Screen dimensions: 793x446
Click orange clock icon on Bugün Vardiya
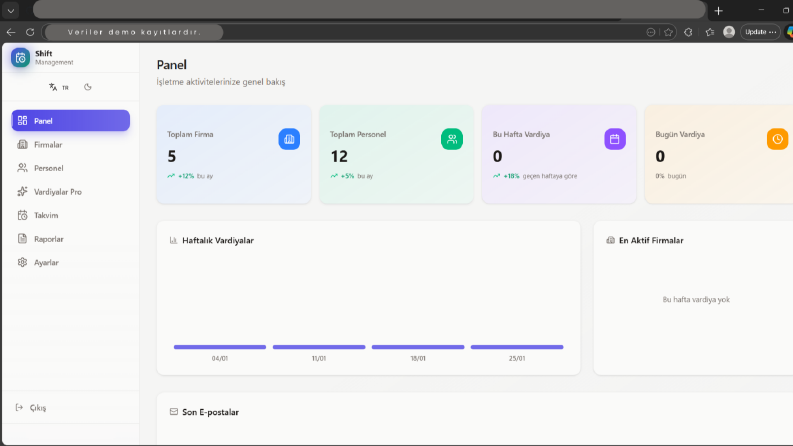tap(777, 139)
